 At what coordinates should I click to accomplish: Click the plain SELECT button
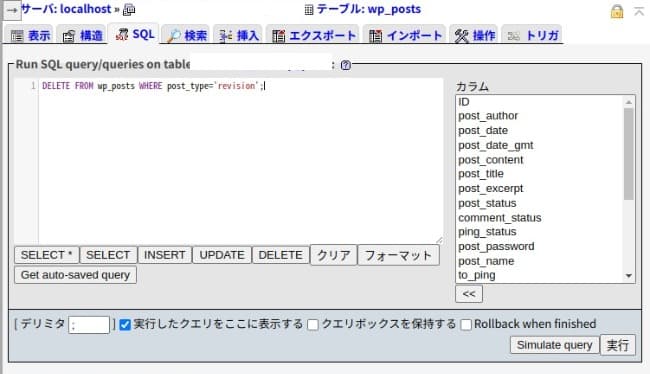tap(108, 255)
